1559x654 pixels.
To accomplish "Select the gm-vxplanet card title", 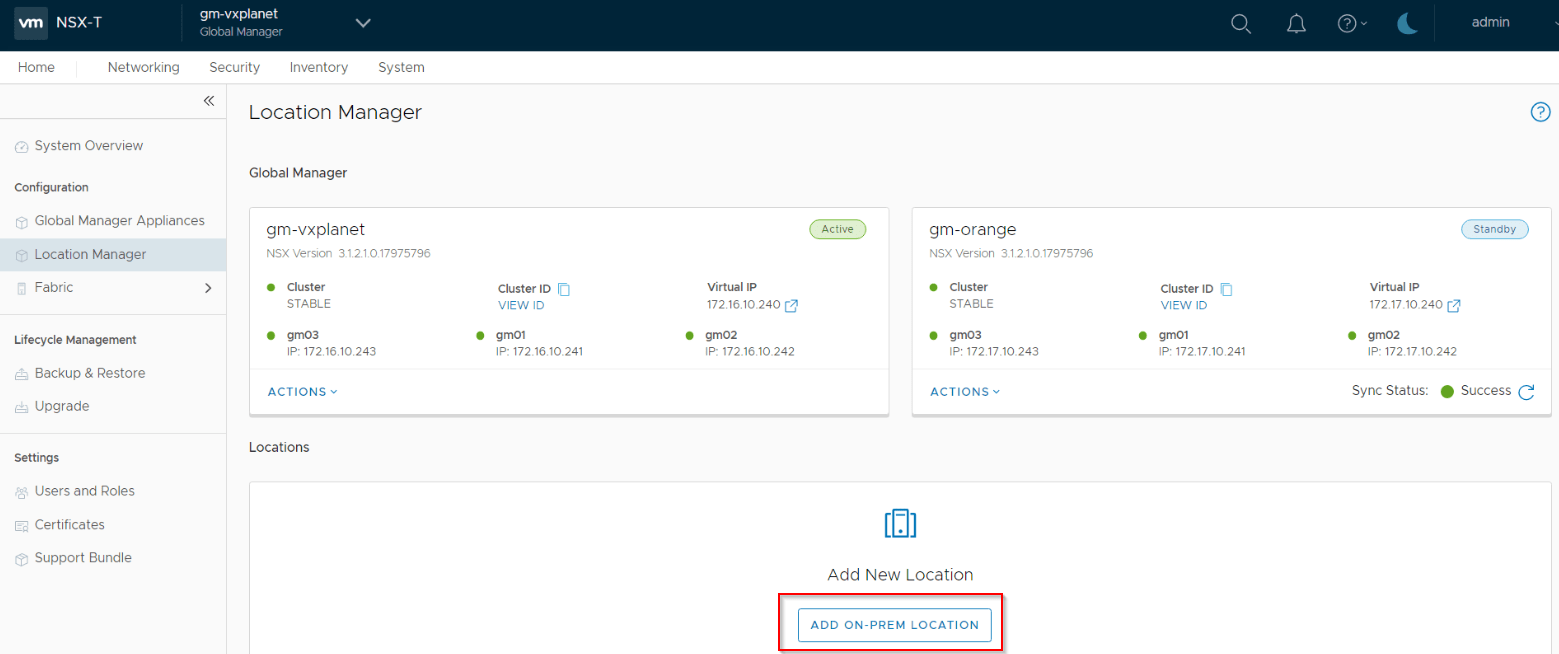I will click(316, 230).
